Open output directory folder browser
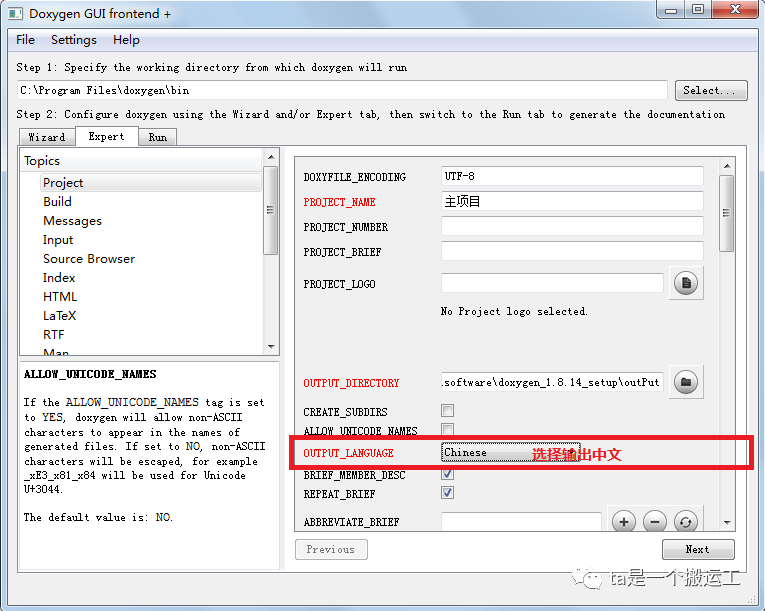765x611 pixels. (686, 382)
